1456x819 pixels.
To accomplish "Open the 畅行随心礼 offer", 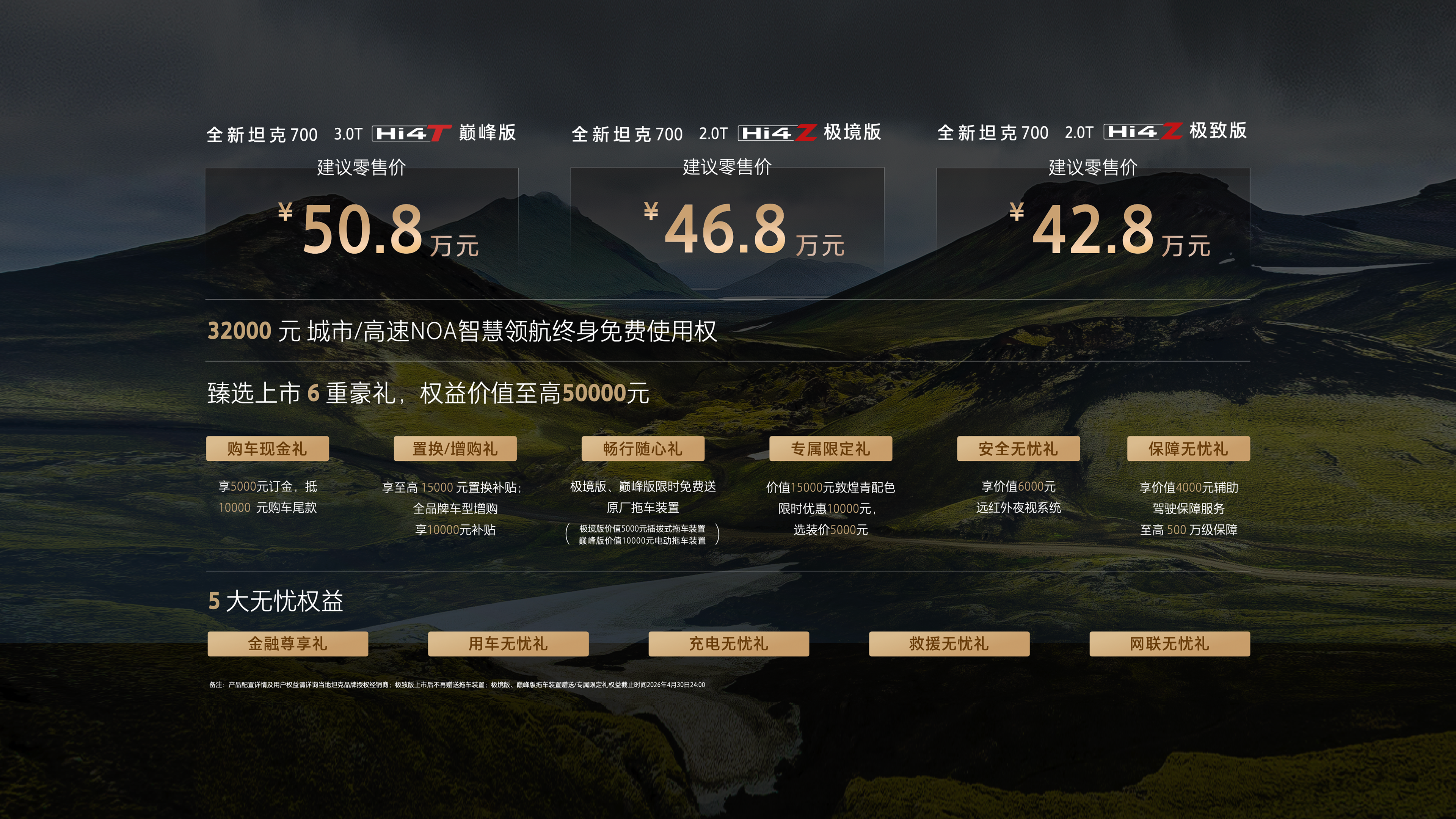I will click(644, 448).
